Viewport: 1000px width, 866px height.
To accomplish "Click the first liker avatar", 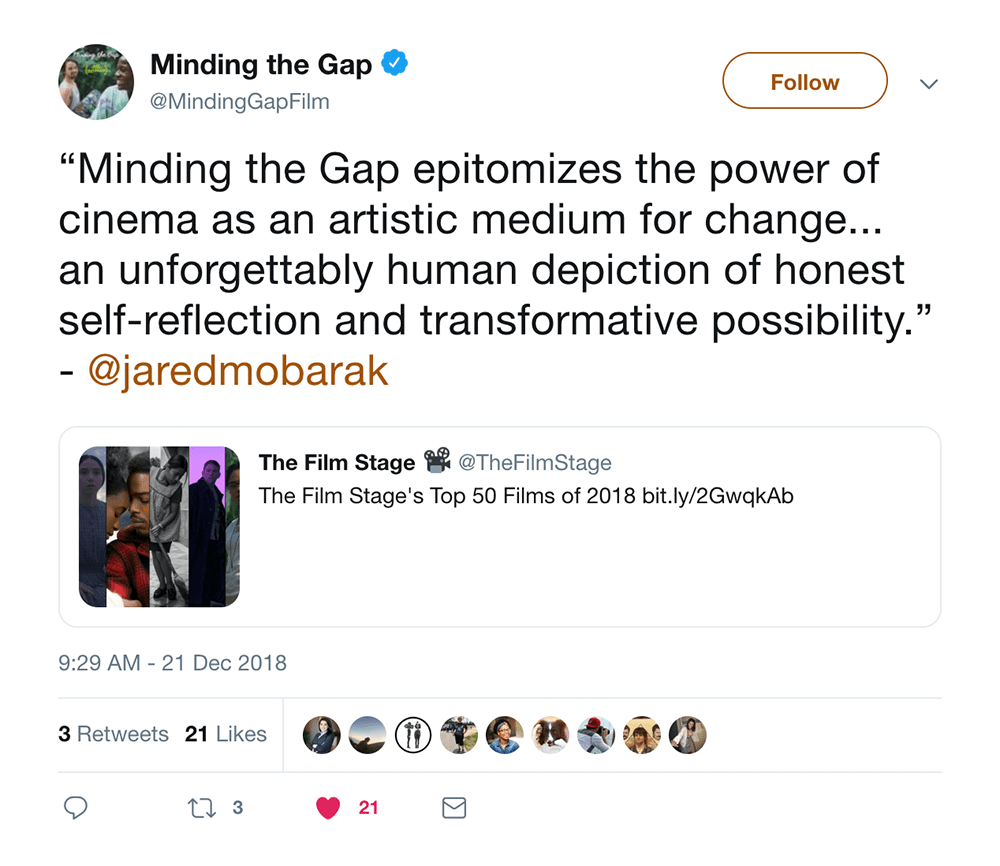I will [x=322, y=734].
